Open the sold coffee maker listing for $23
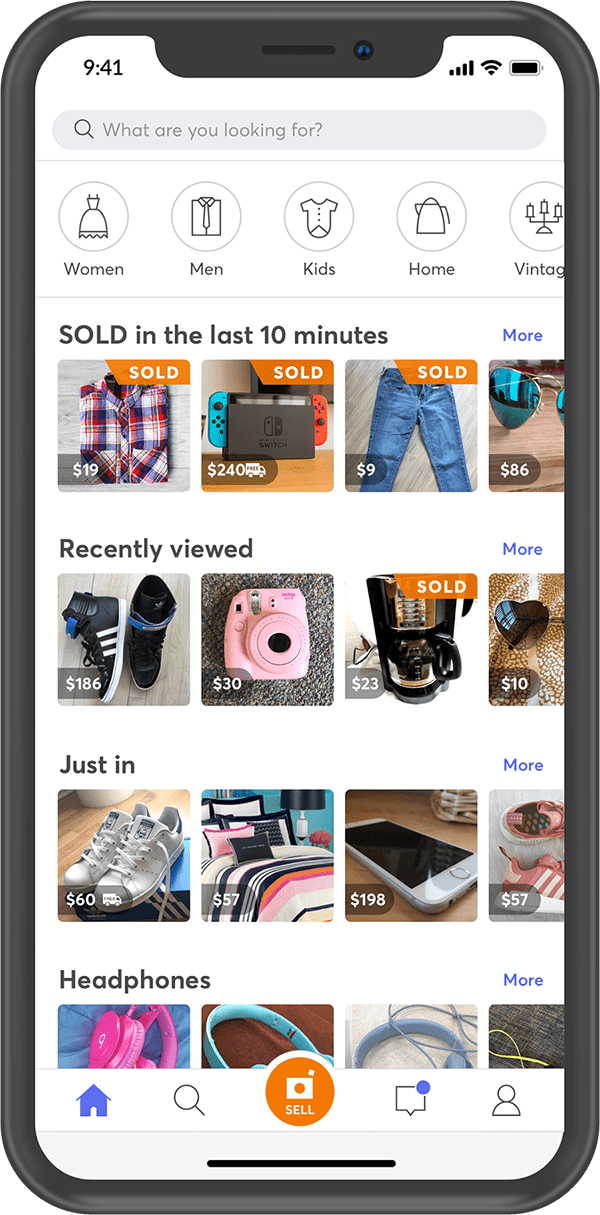The width and height of the screenshot is (600, 1215). point(411,640)
